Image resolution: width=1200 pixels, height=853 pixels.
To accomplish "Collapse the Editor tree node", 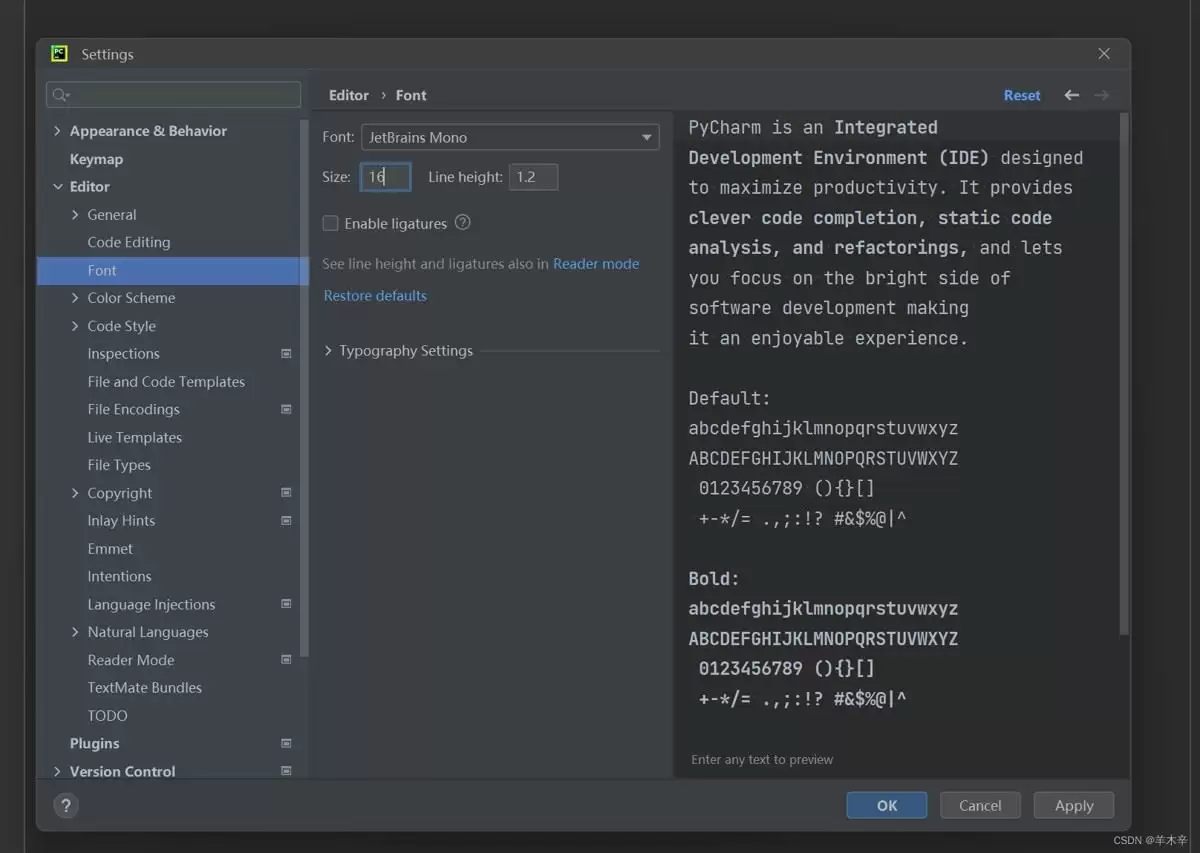I will (x=57, y=187).
